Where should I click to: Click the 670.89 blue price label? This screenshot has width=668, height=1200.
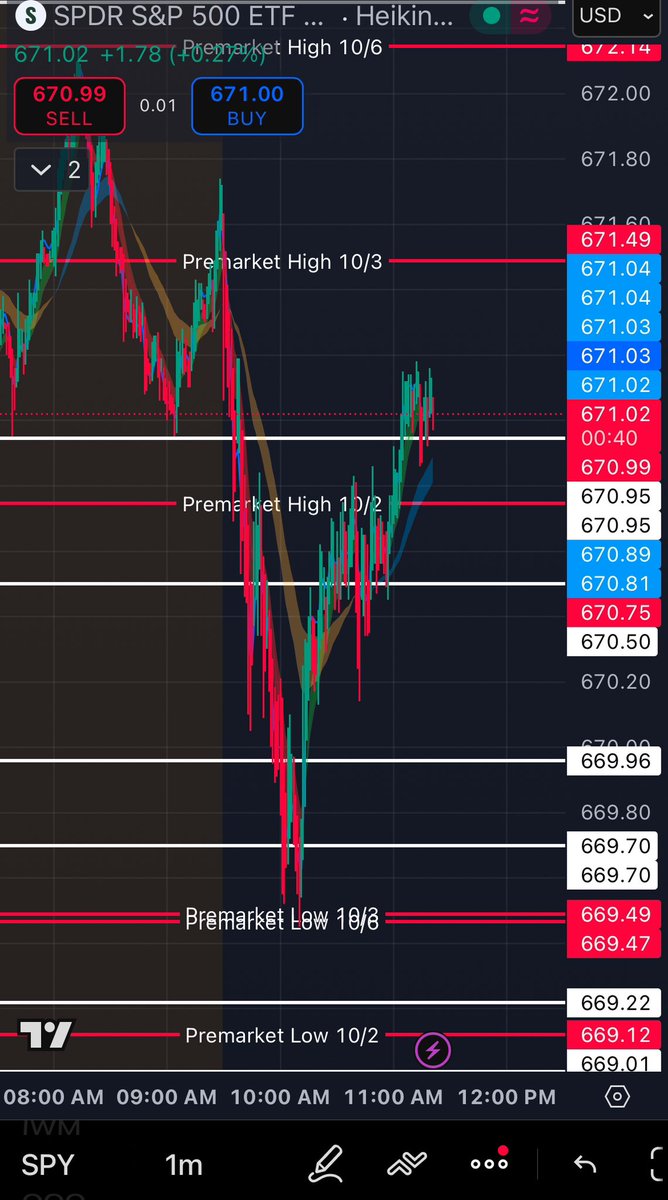coord(614,555)
